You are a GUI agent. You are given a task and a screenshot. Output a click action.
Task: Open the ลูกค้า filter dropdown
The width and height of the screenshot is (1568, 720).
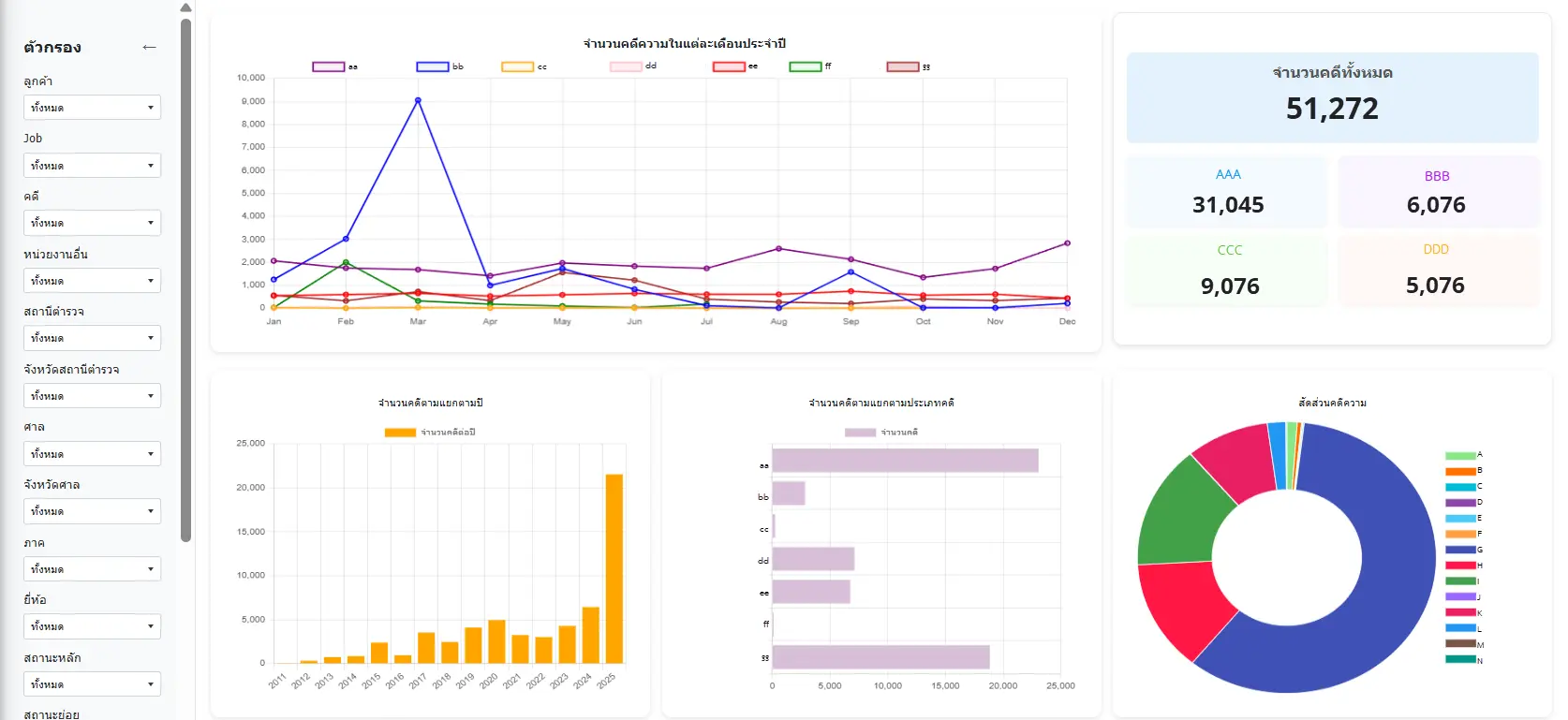coord(92,108)
